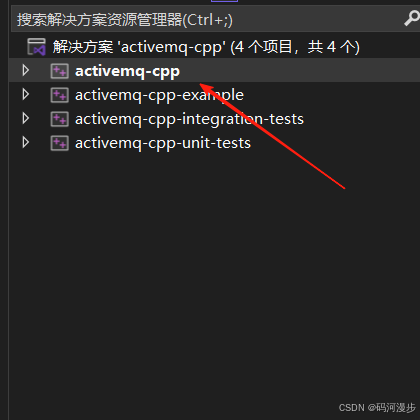Focus the solution explorer search box
The height and width of the screenshot is (420, 420).
pos(215,20)
